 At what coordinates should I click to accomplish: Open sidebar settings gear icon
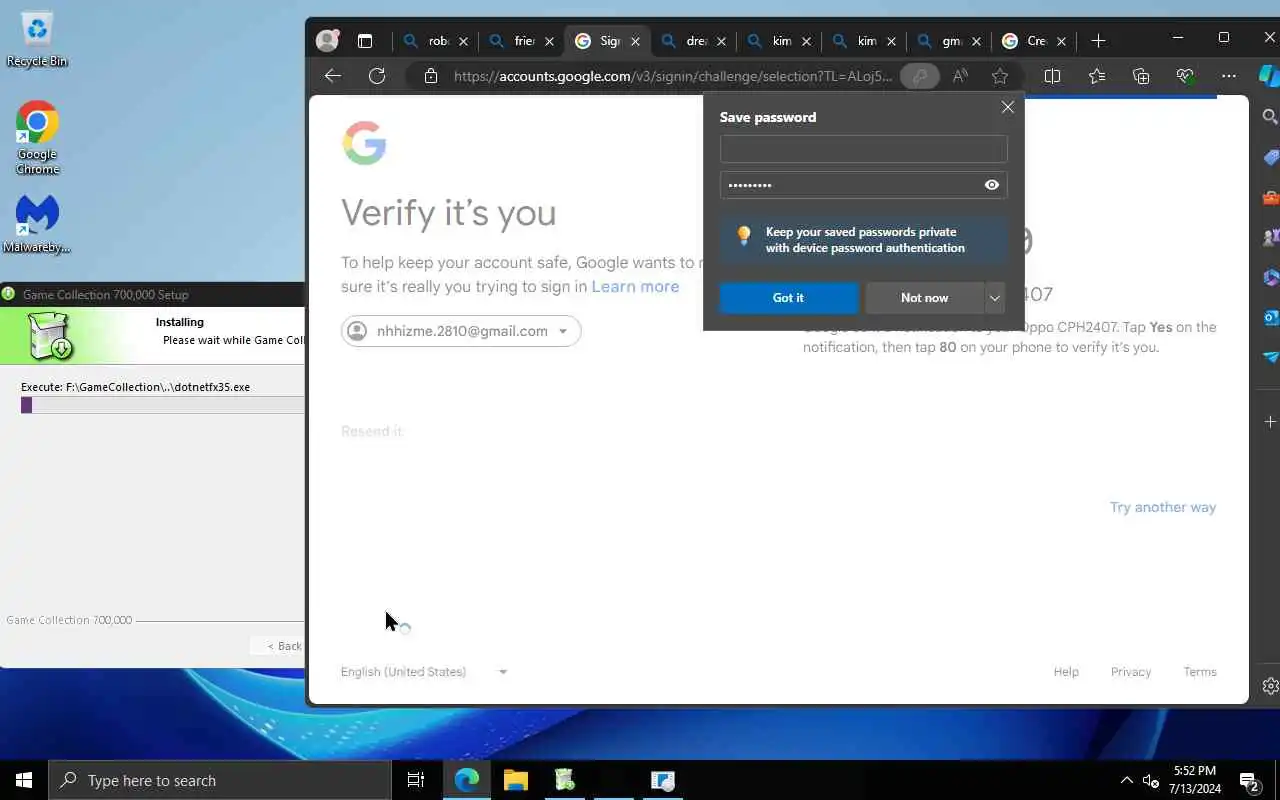tap(1270, 686)
